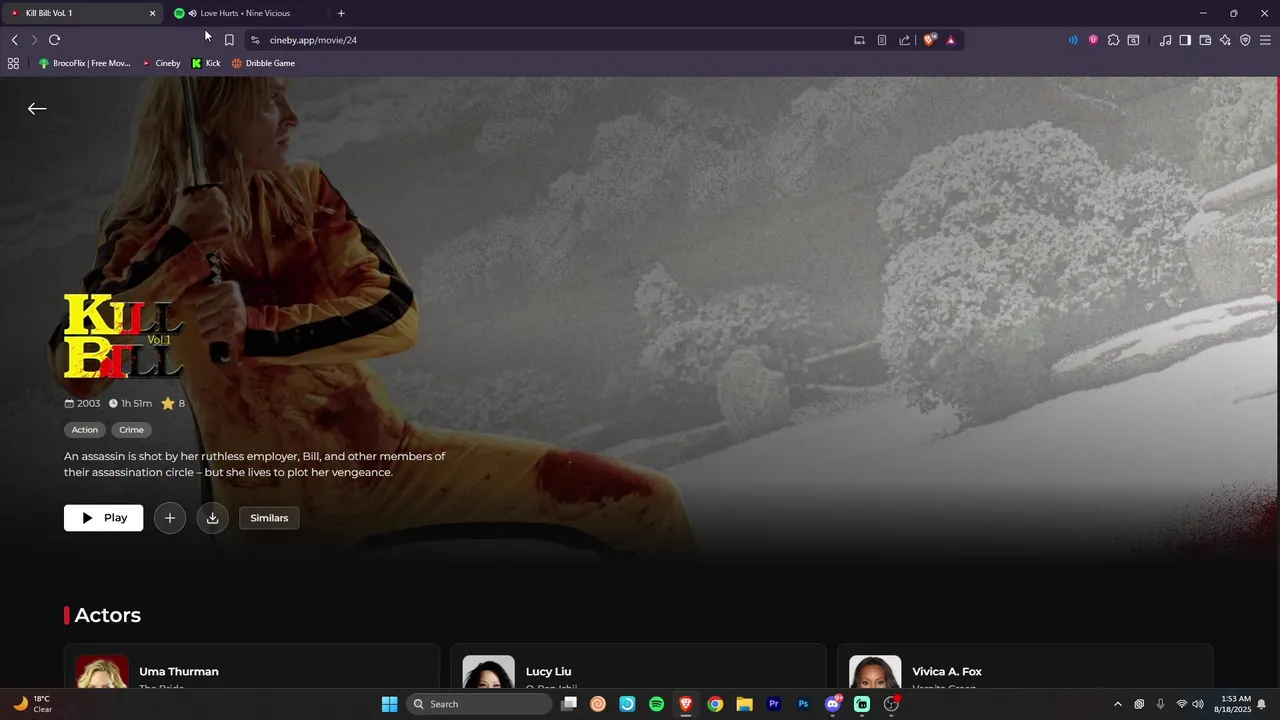Viewport: 1280px width, 720px height.
Task: Open the Extensions puzzle menu
Action: (1113, 40)
